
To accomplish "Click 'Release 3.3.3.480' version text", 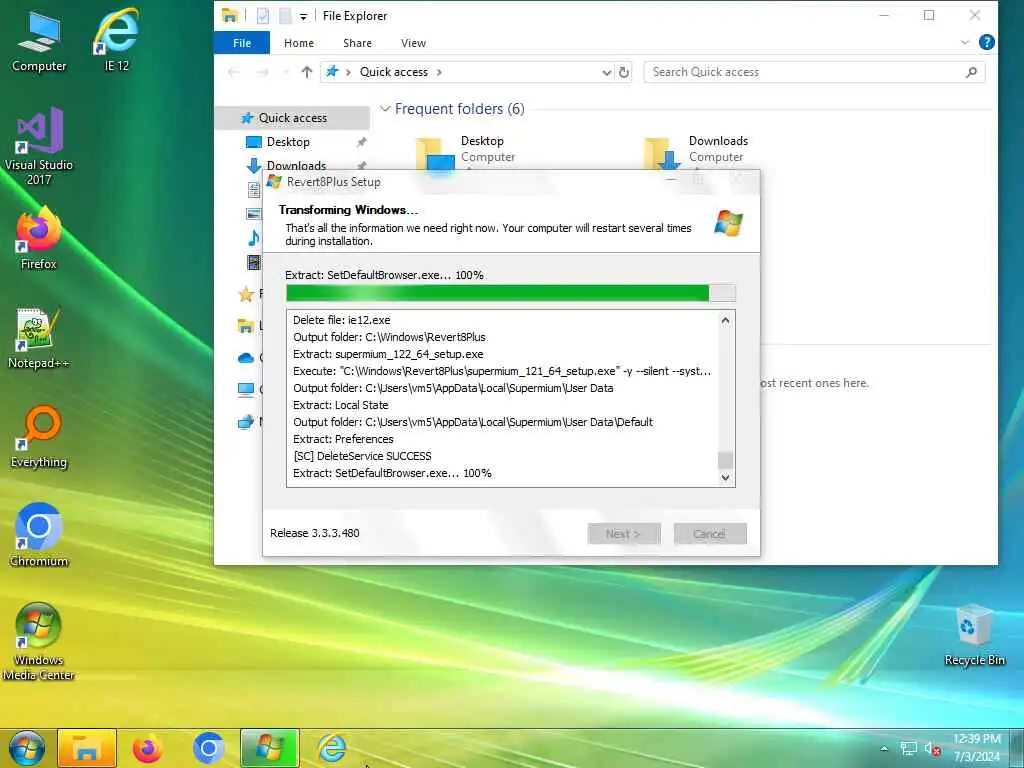I will pyautogui.click(x=315, y=533).
